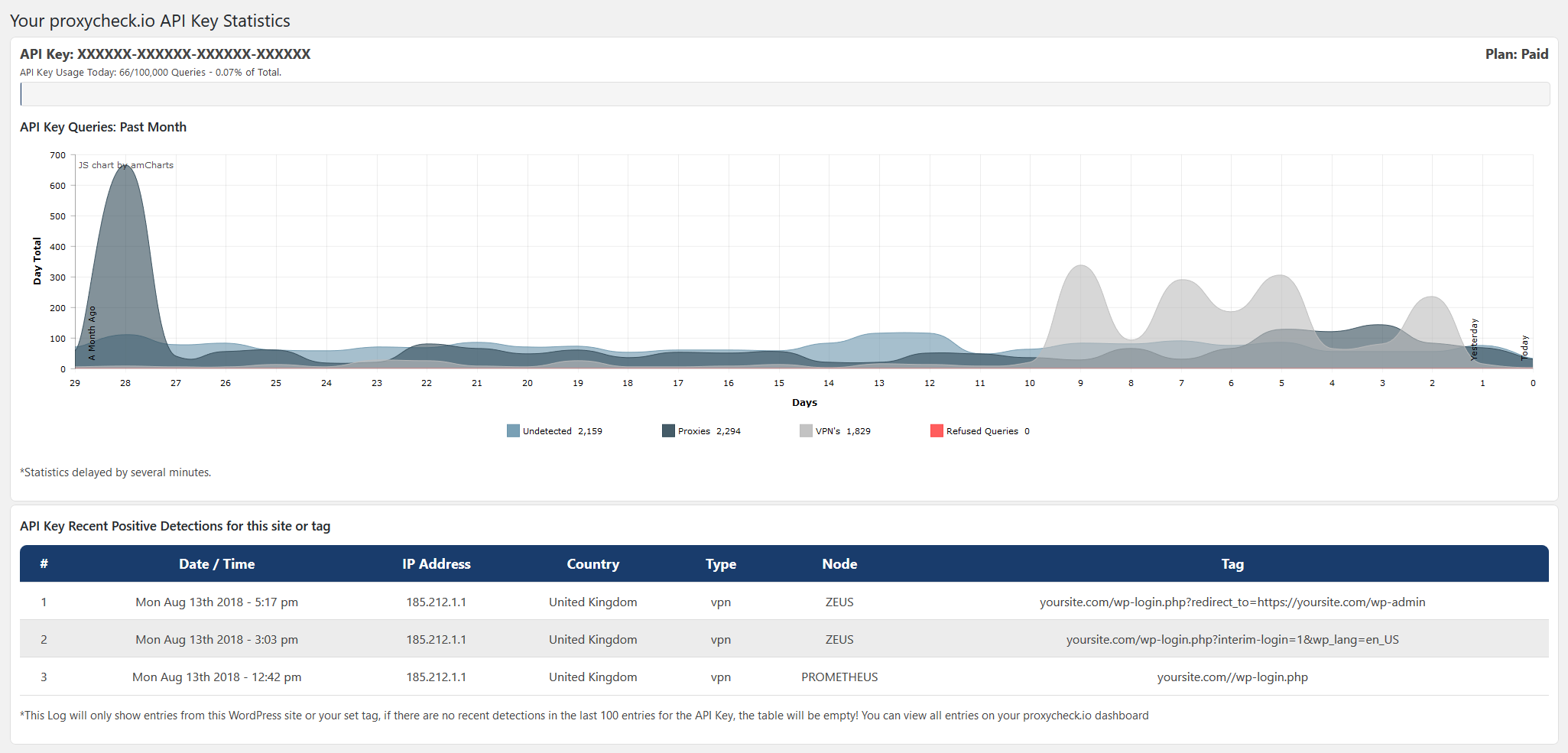
Task: Click the IP address in the first row
Action: tap(436, 602)
